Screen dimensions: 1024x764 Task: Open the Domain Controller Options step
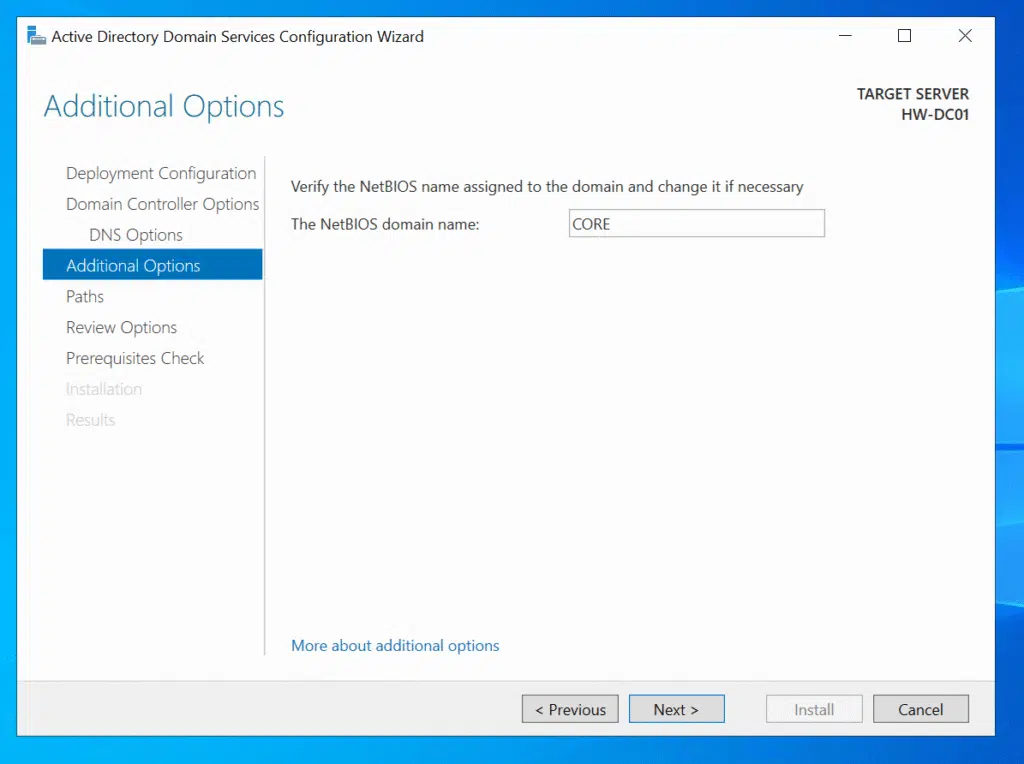coord(162,204)
